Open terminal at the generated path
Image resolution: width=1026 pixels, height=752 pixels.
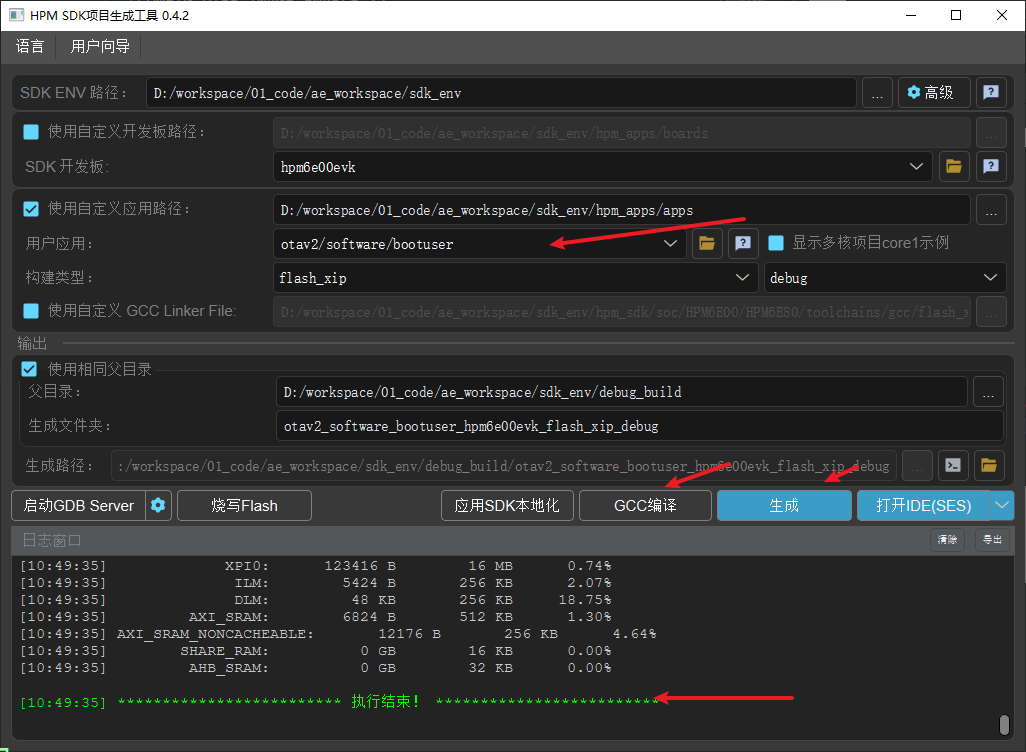(953, 465)
